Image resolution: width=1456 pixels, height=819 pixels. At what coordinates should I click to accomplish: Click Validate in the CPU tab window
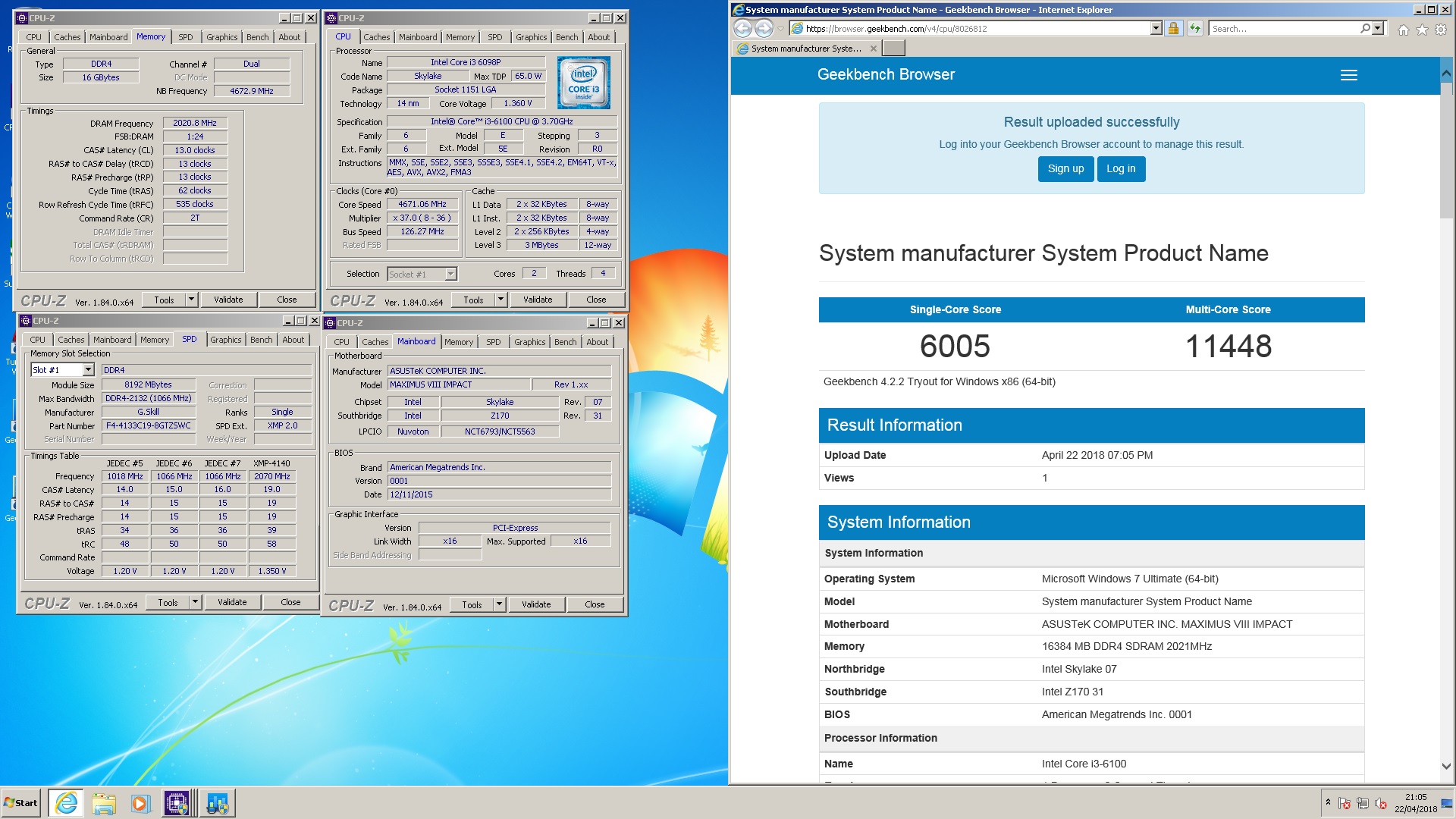click(538, 300)
